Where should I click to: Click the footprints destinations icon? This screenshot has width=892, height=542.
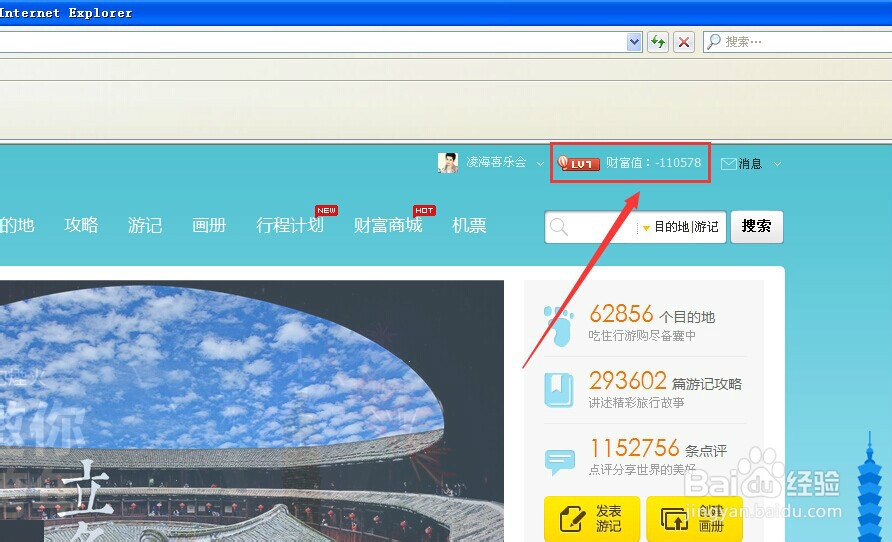(559, 325)
